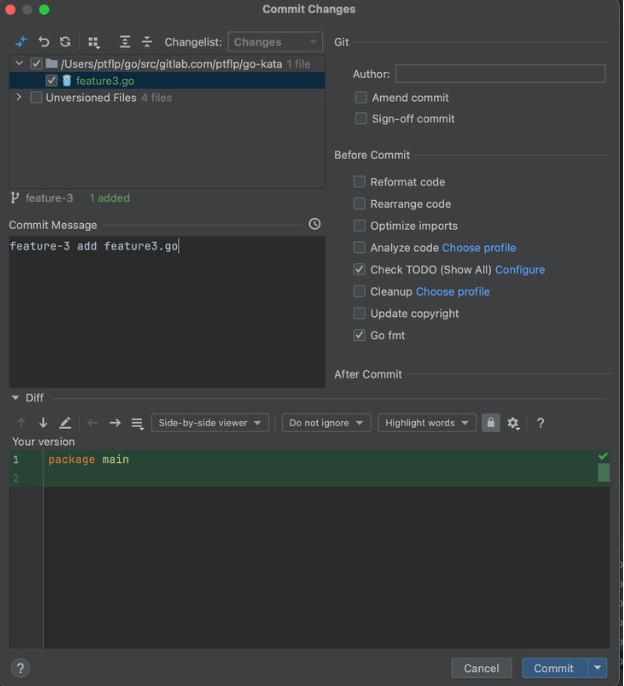The height and width of the screenshot is (686, 624).
Task: Click the Commit button
Action: tap(553, 668)
